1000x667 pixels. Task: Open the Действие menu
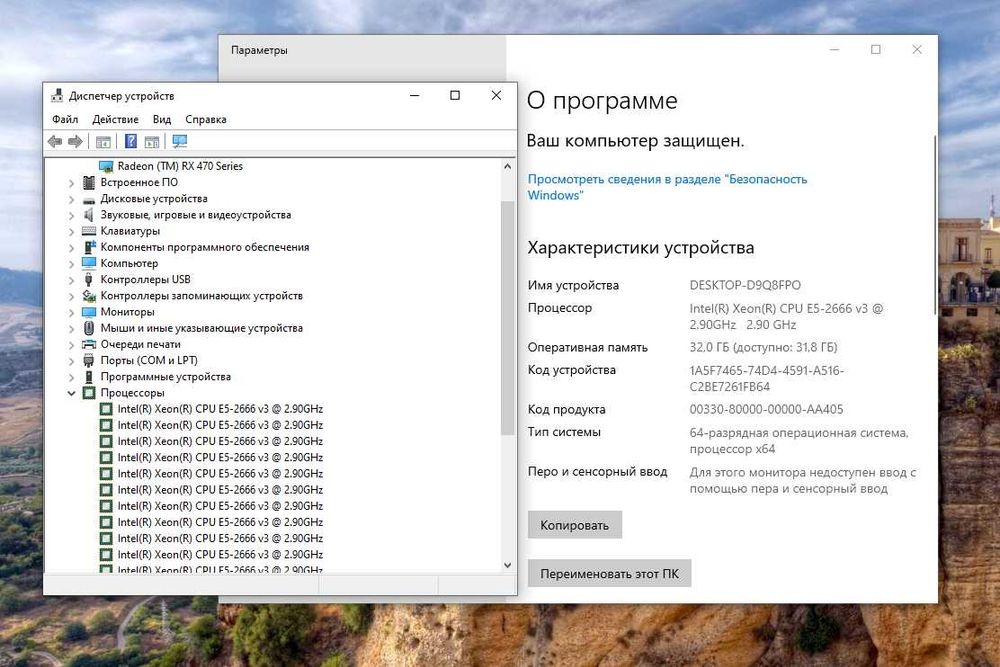coord(115,119)
